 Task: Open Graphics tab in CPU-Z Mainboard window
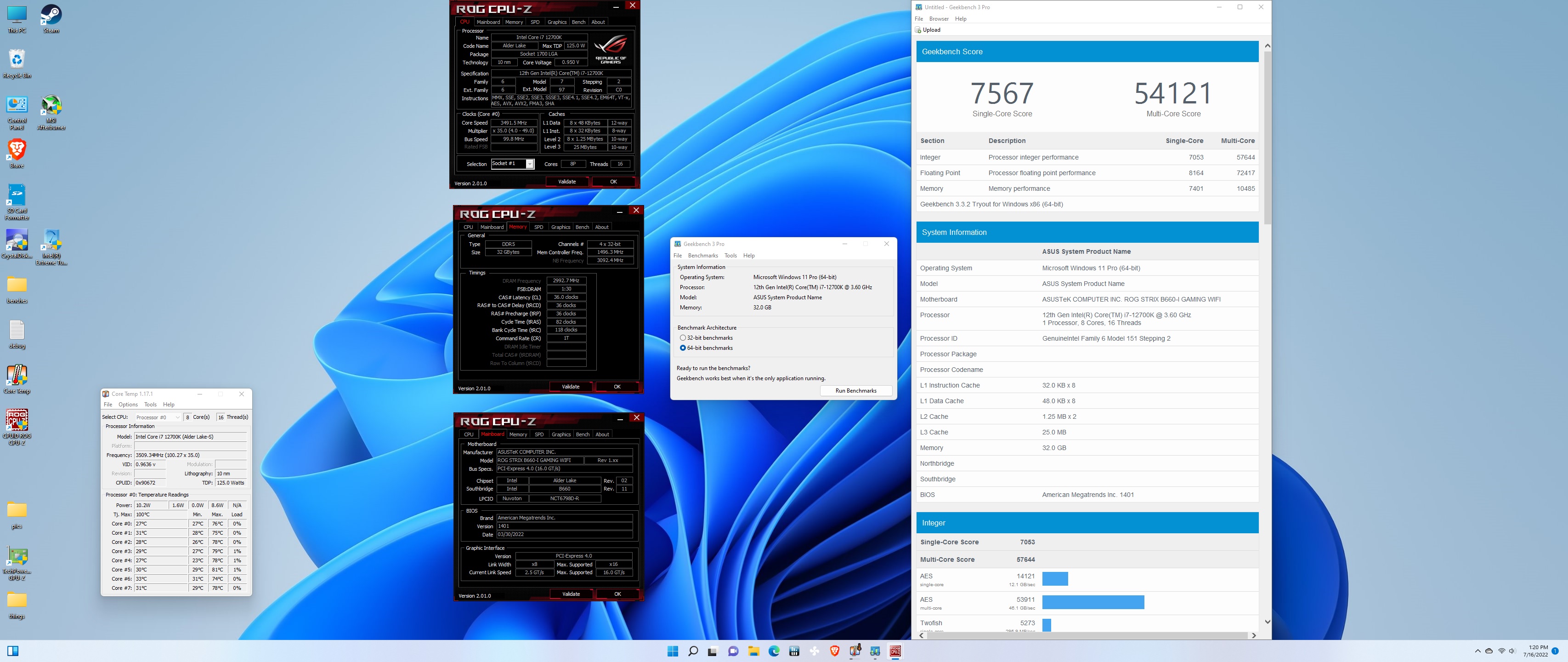point(561,434)
